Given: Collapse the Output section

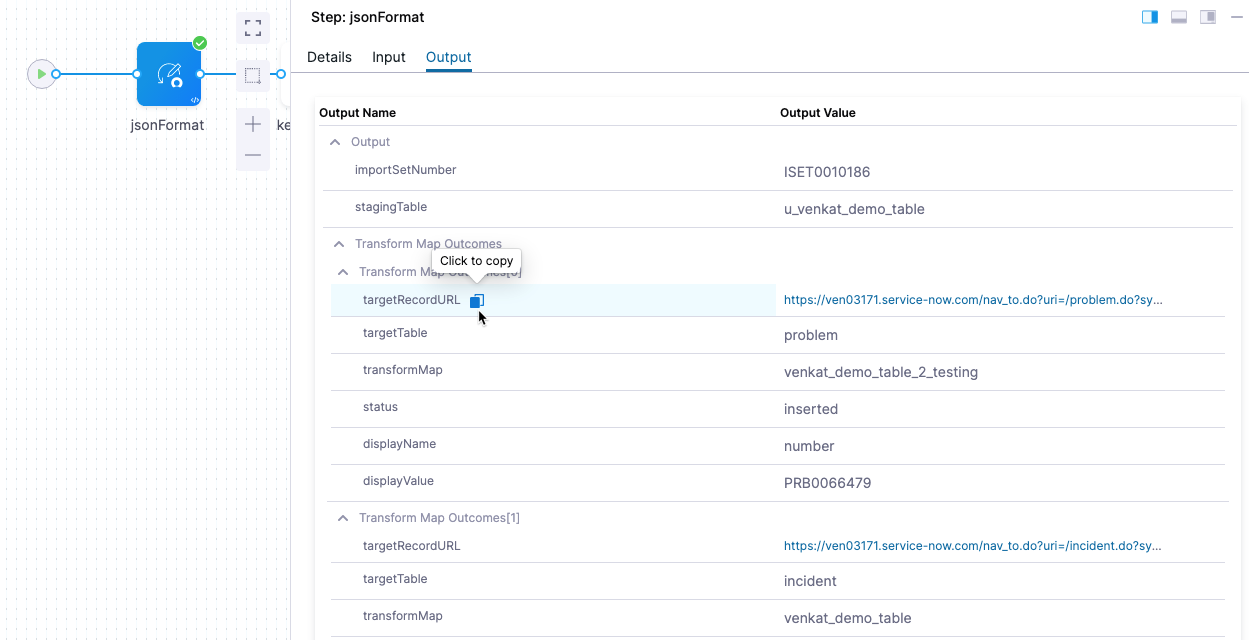Looking at the screenshot, I should 336,143.
